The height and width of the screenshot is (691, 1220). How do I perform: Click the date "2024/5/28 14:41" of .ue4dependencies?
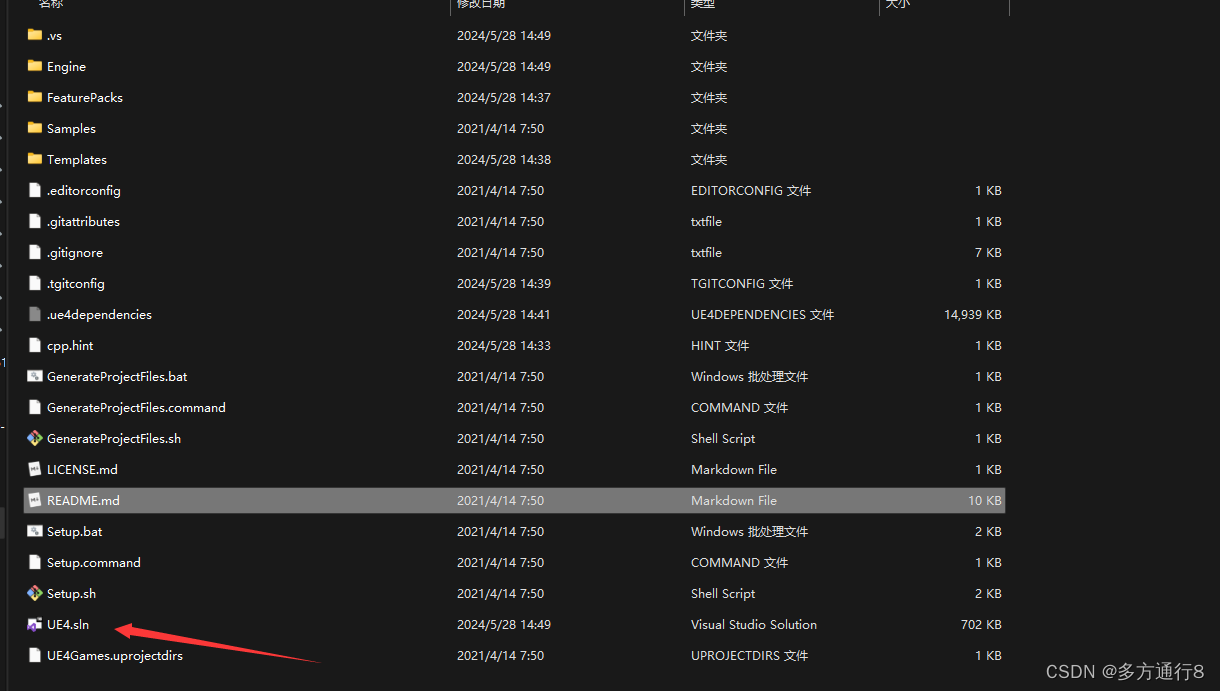tap(504, 315)
